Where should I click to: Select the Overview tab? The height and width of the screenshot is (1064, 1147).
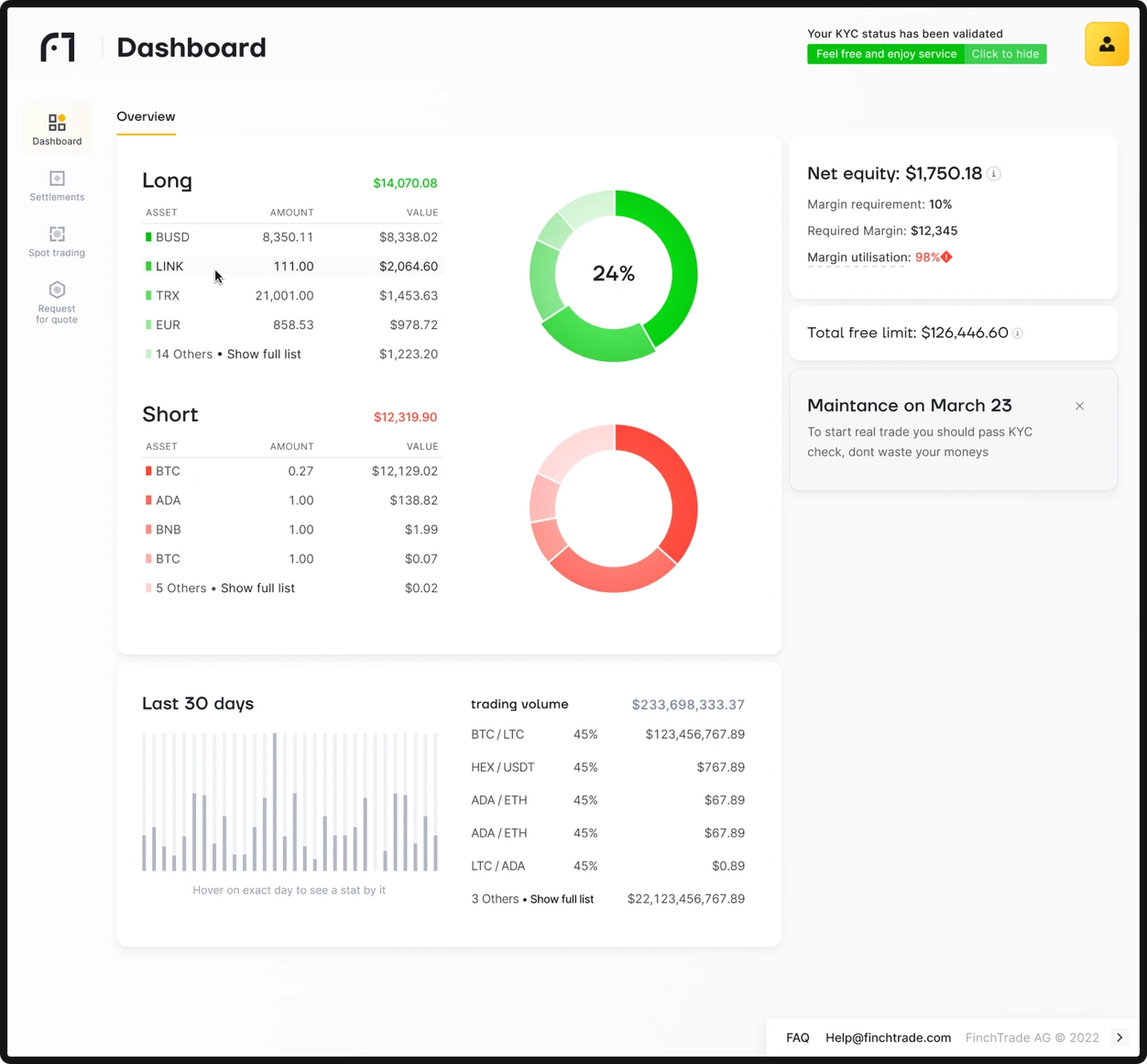click(146, 117)
